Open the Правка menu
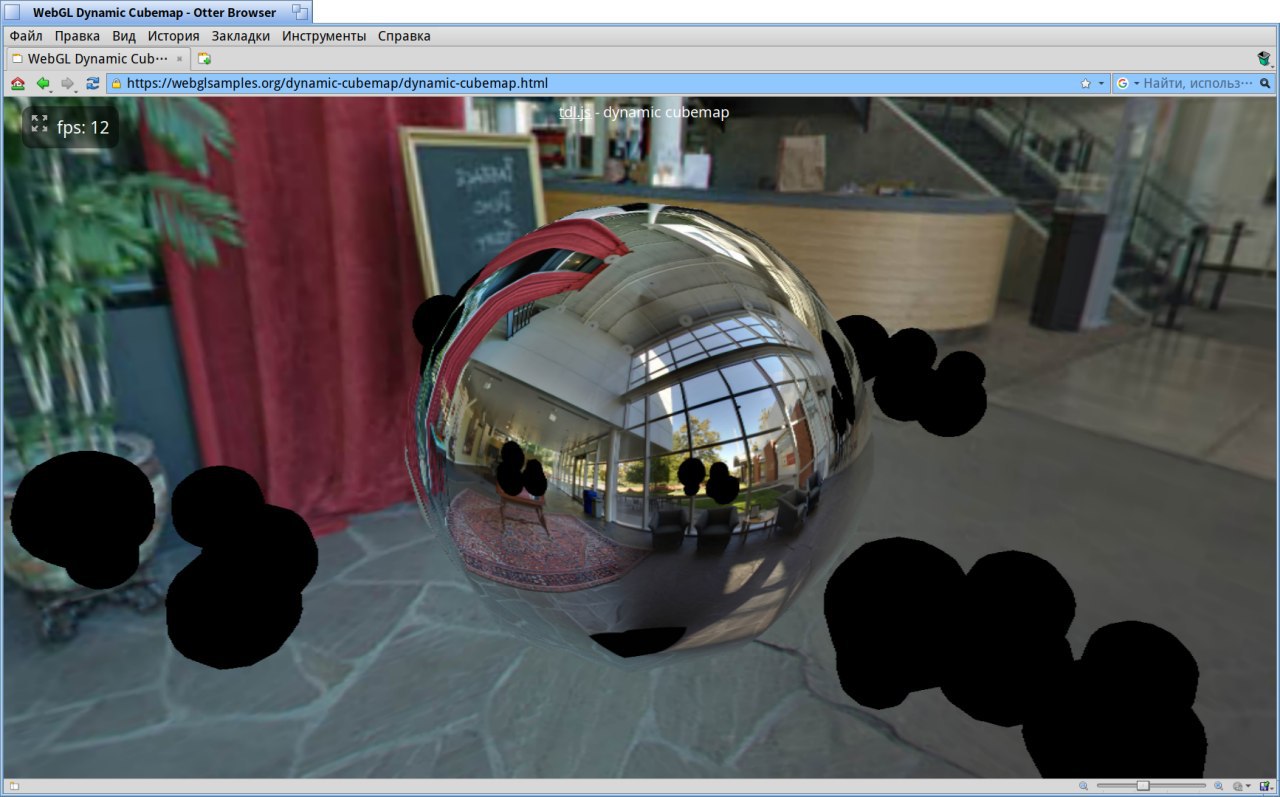Viewport: 1280px width, 797px height. click(x=77, y=36)
